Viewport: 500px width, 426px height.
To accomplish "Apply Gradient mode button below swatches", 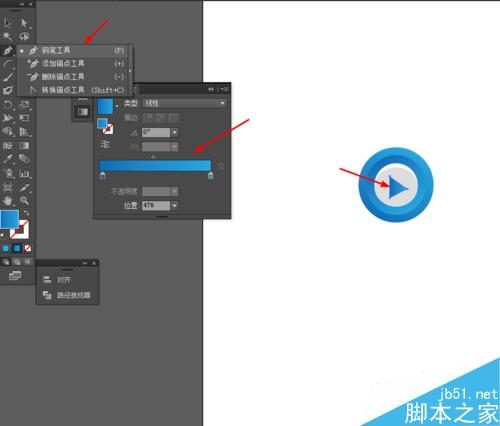I will (17, 248).
